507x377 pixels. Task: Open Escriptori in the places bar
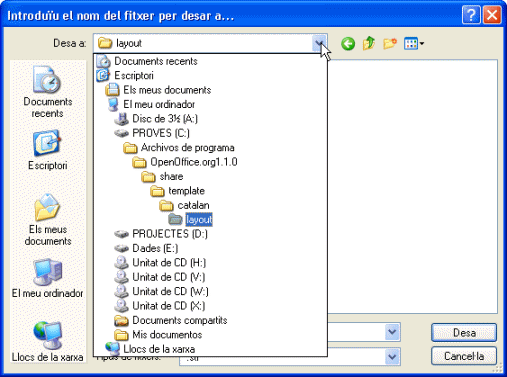[x=47, y=150]
